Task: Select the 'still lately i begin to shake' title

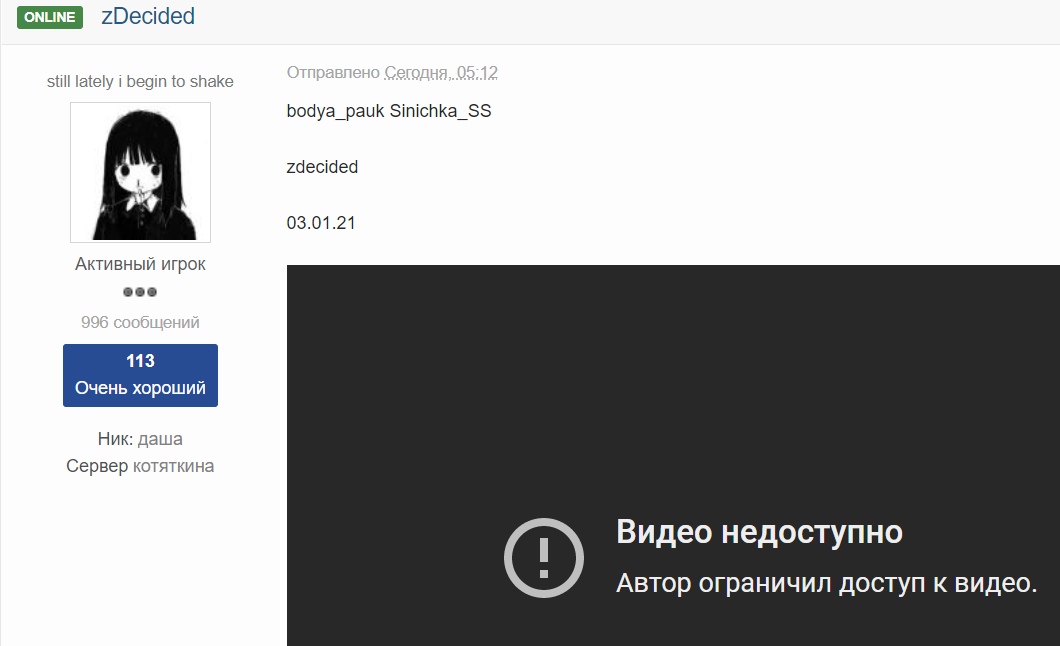Action: (140, 81)
